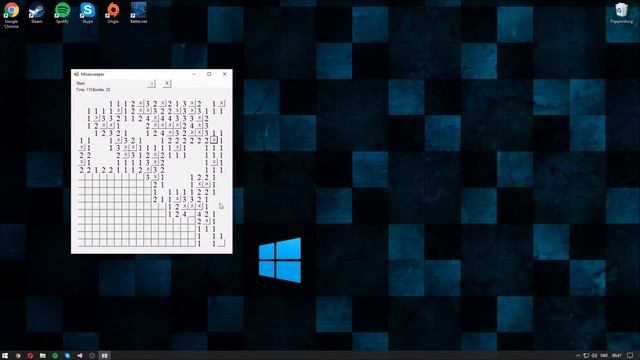Click the flagged cell in board's top-right corner
Image resolution: width=640 pixels, height=360 pixels.
[x=221, y=104]
